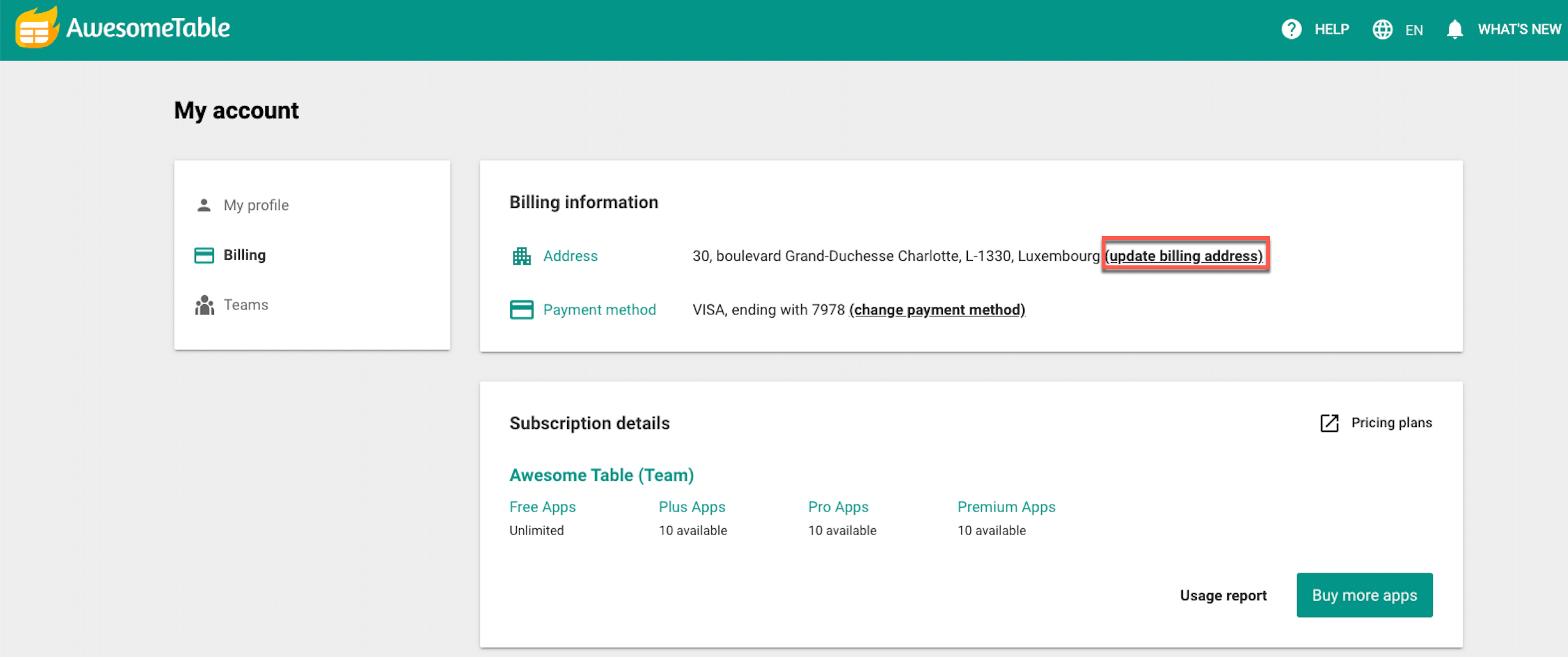Click the Payment method label
1568x657 pixels.
(599, 309)
